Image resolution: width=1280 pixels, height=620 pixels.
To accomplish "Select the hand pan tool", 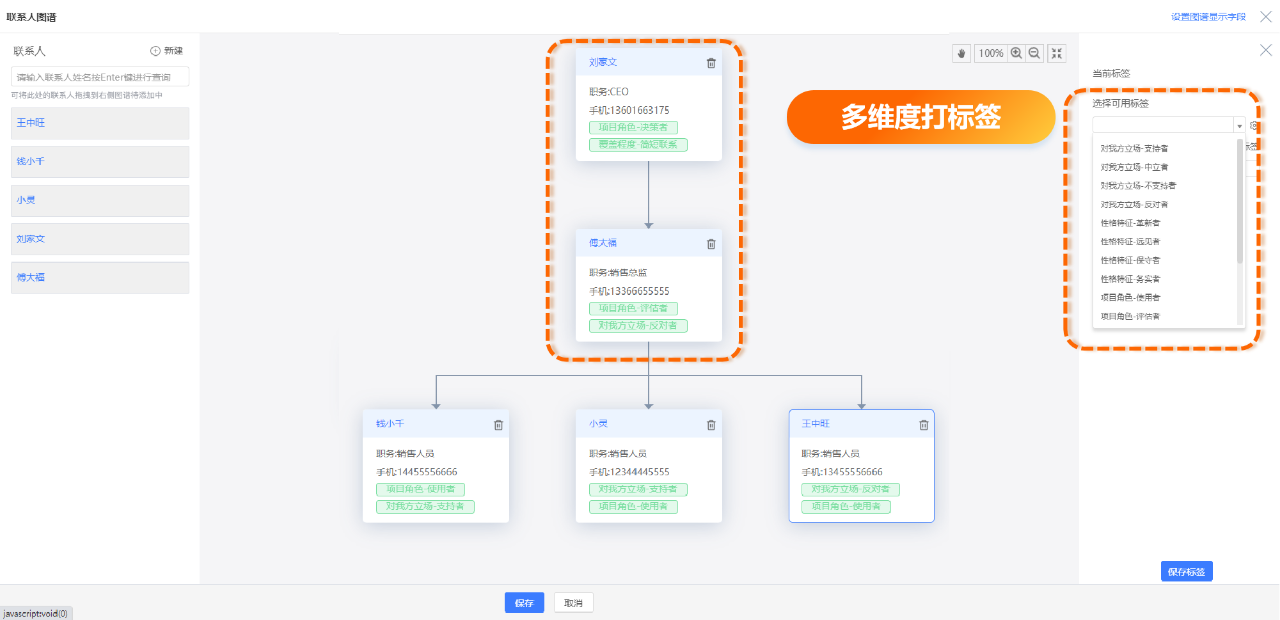I will (x=962, y=54).
